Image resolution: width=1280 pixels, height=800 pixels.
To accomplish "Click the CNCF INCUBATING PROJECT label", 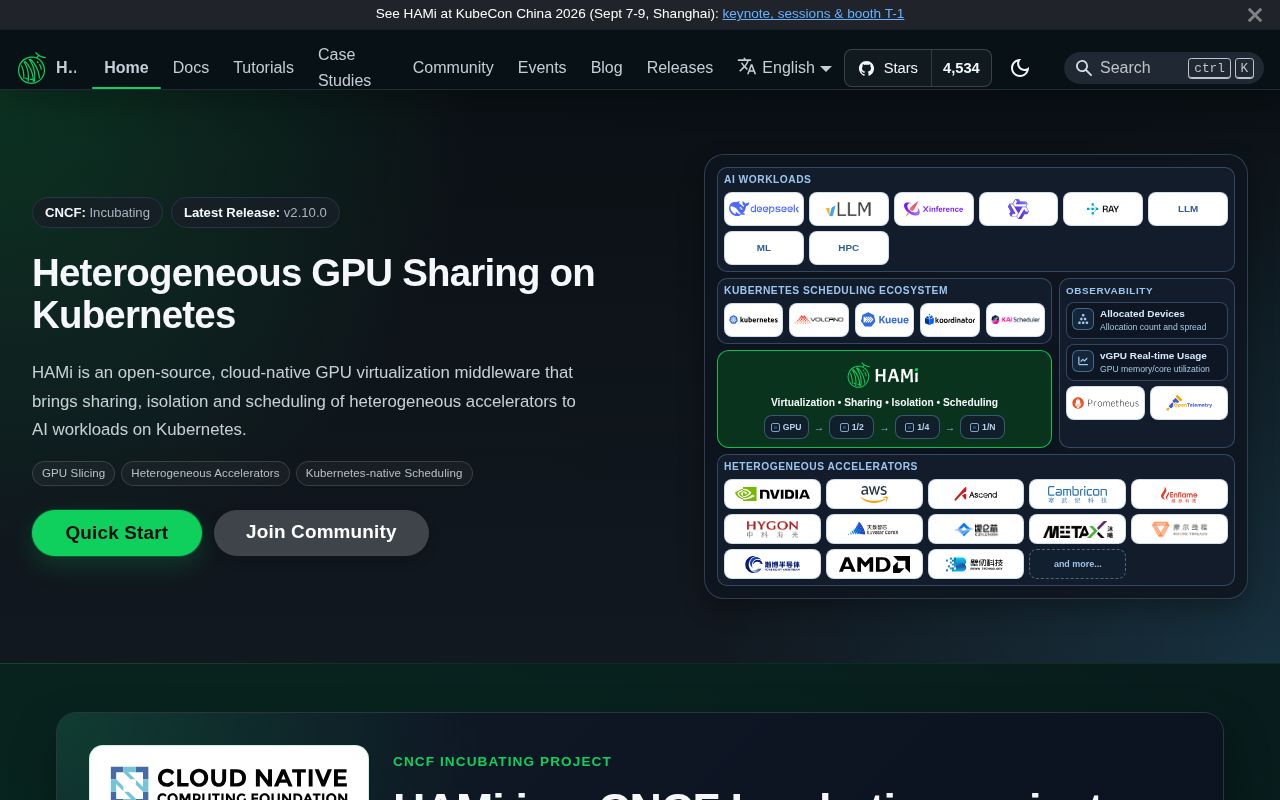I will (502, 761).
